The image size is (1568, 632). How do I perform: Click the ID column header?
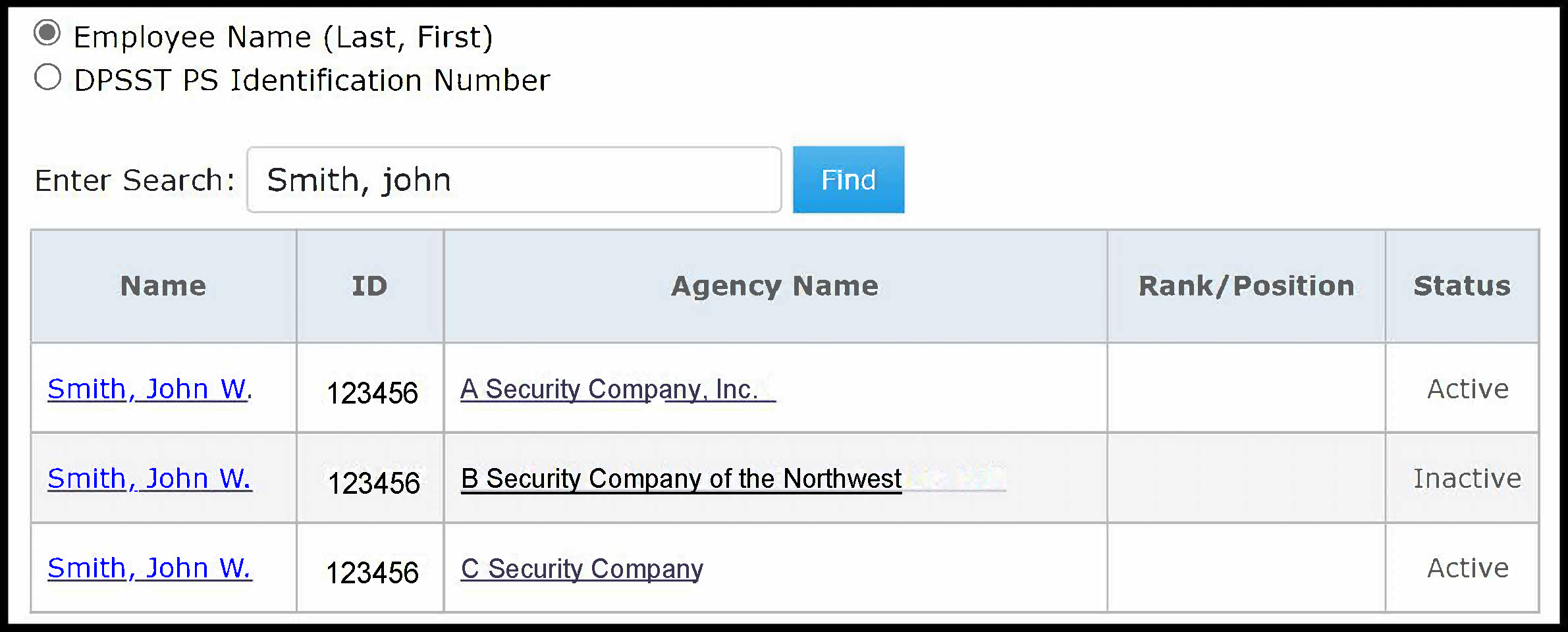coord(369,286)
